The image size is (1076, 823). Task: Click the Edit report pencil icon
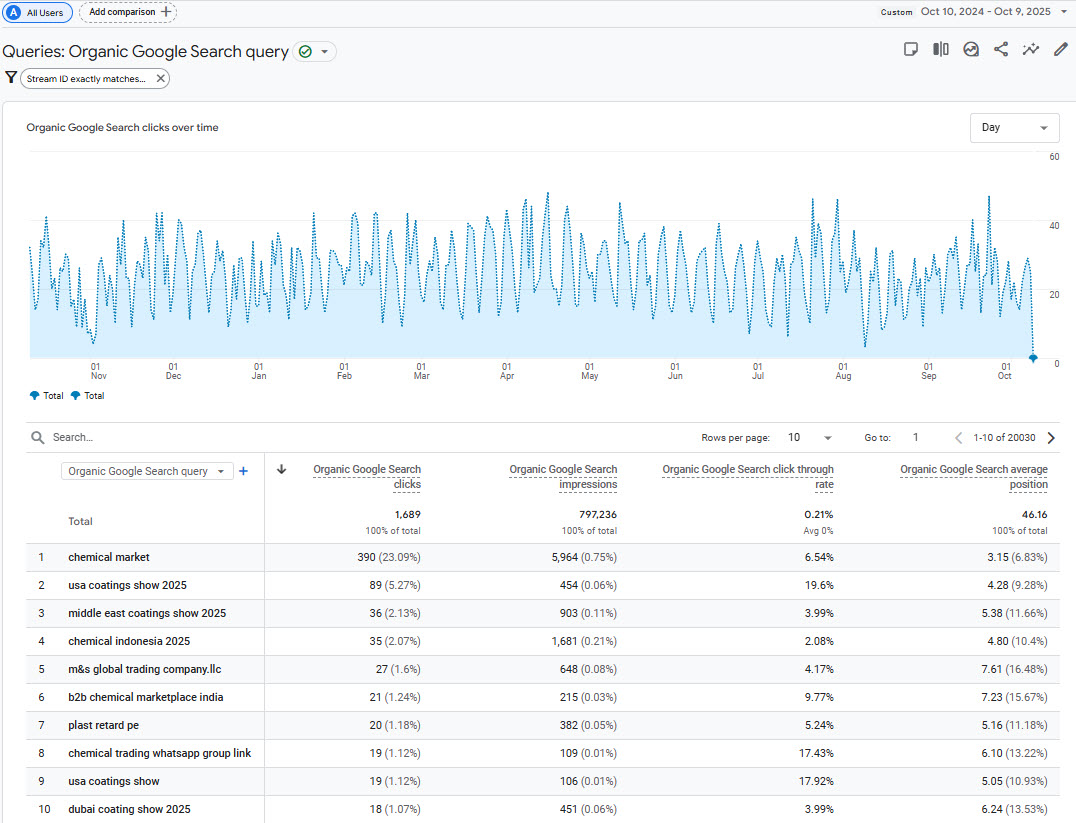pyautogui.click(x=1060, y=48)
